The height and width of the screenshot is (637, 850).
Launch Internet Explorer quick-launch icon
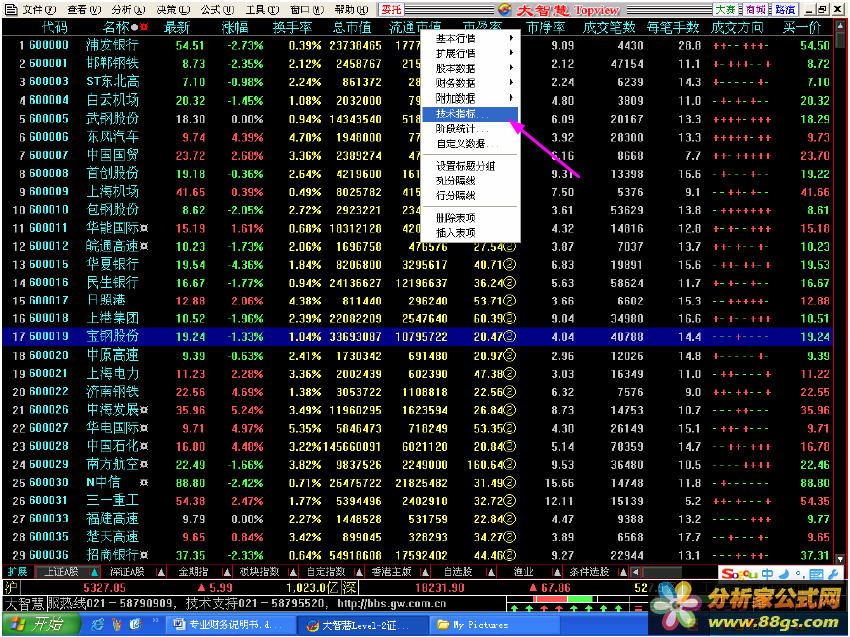click(x=97, y=625)
